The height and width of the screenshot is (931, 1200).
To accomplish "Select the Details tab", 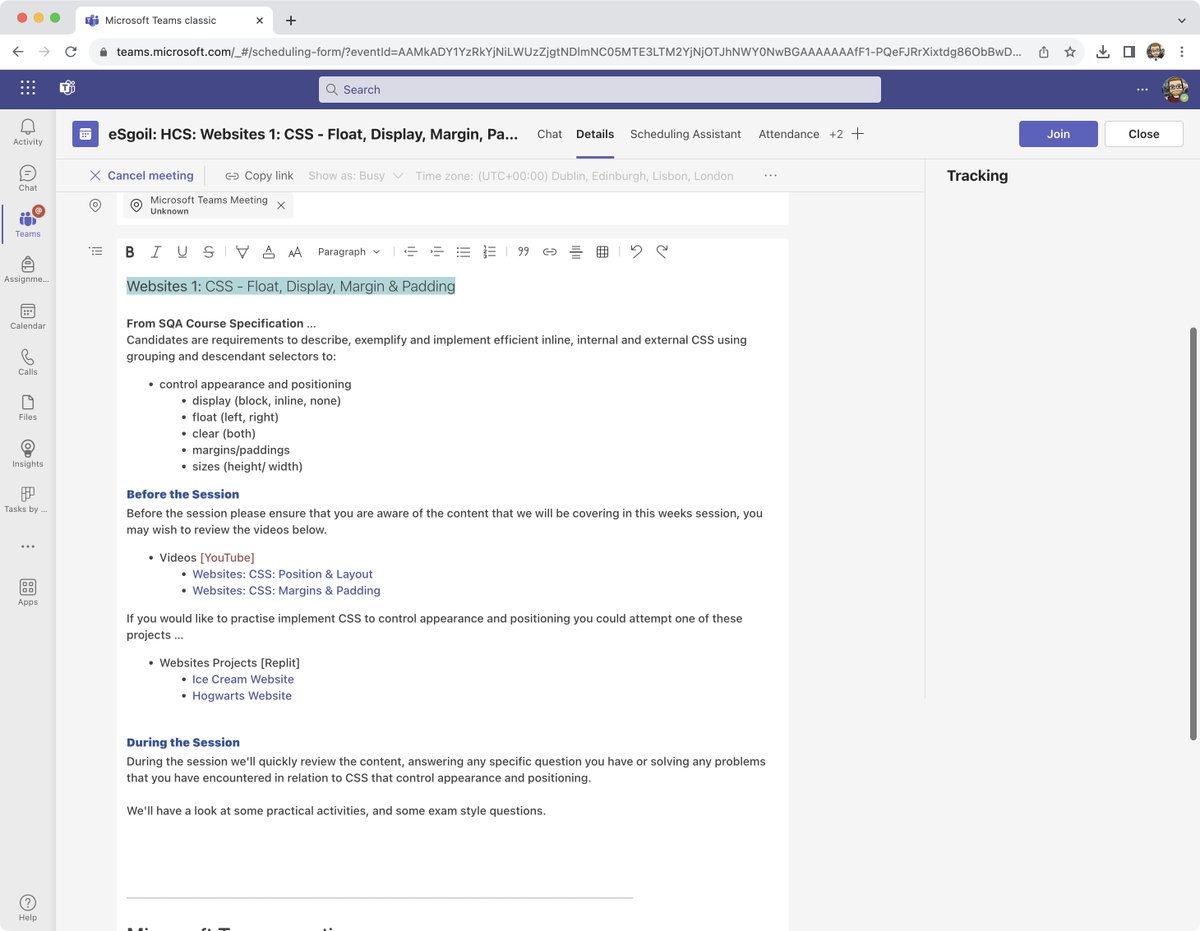I will (595, 134).
